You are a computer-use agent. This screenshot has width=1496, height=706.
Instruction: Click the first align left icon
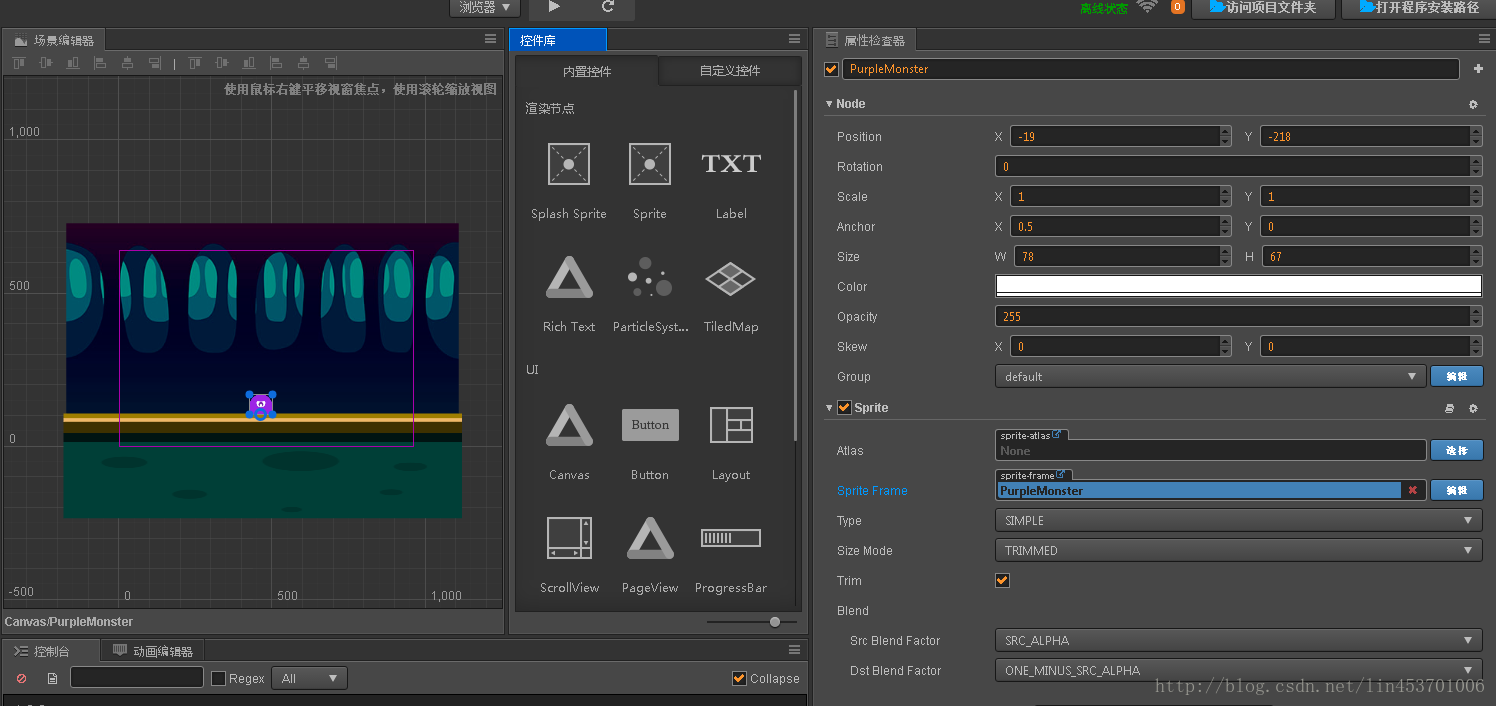pos(100,64)
